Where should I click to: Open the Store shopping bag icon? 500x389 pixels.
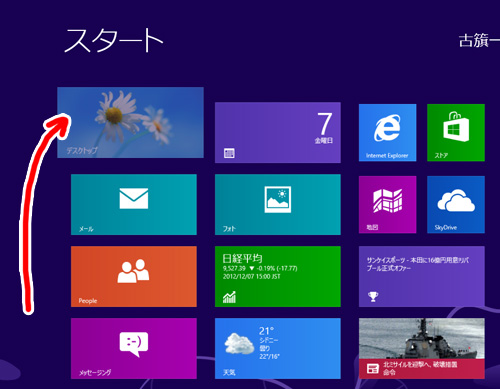click(456, 127)
